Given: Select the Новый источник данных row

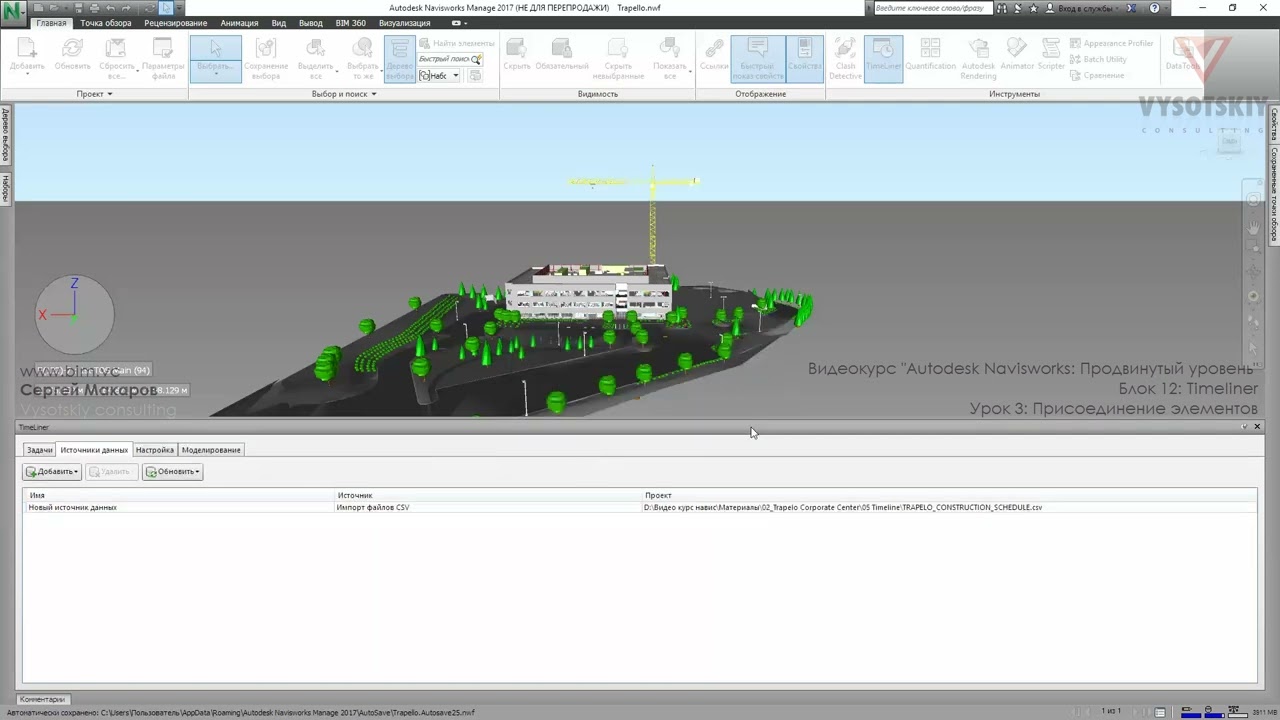Looking at the screenshot, I should (639, 507).
